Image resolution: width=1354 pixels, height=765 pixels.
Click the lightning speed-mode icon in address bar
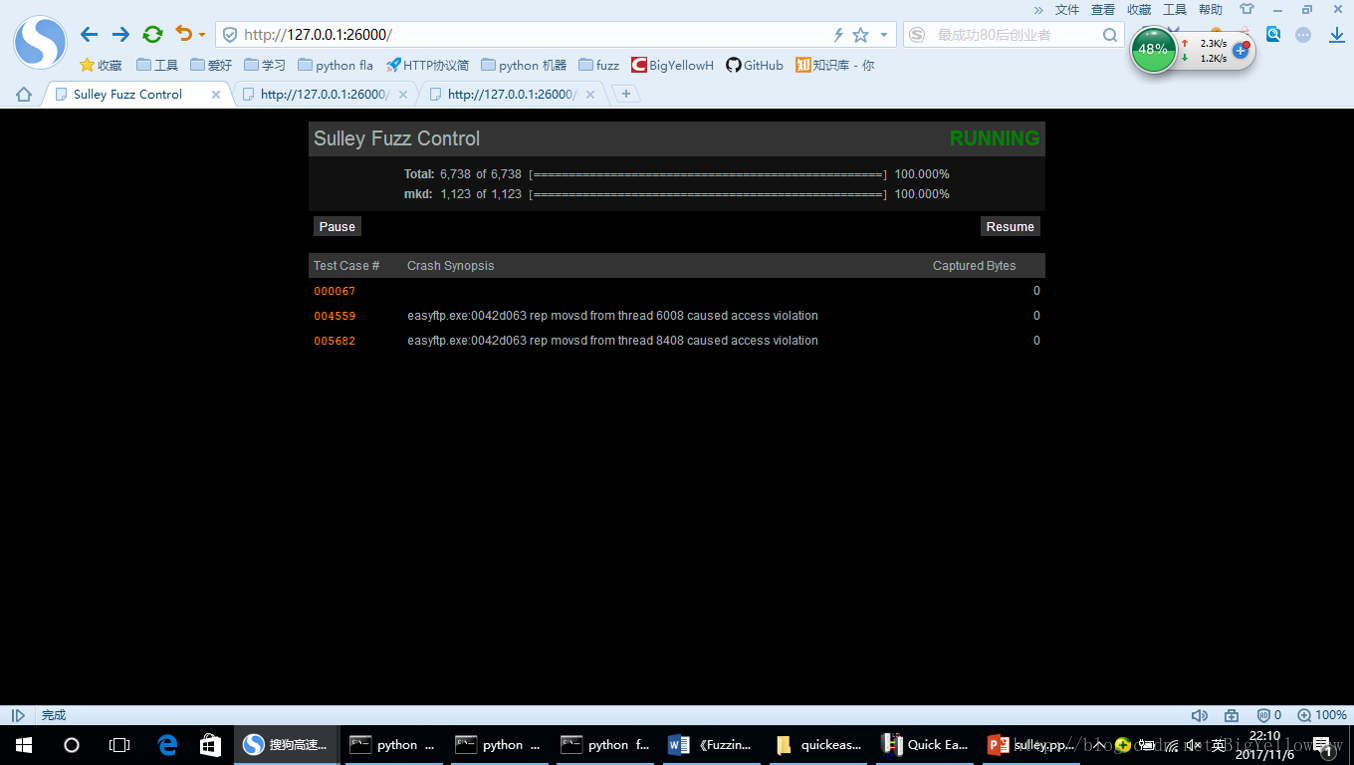tap(838, 35)
